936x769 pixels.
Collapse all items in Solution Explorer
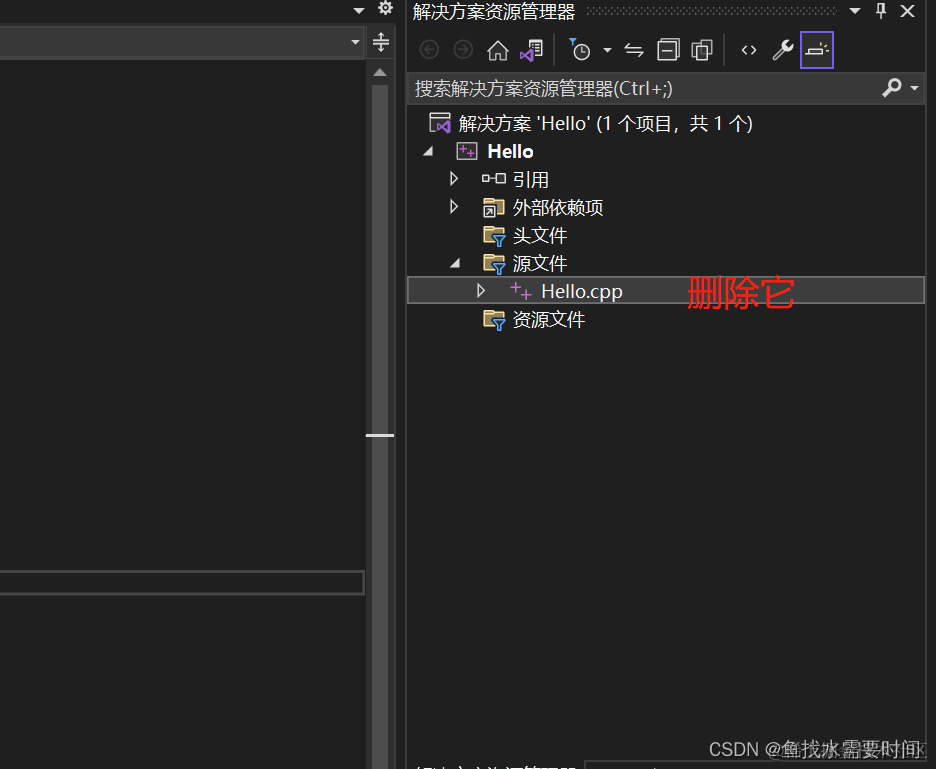coord(668,50)
